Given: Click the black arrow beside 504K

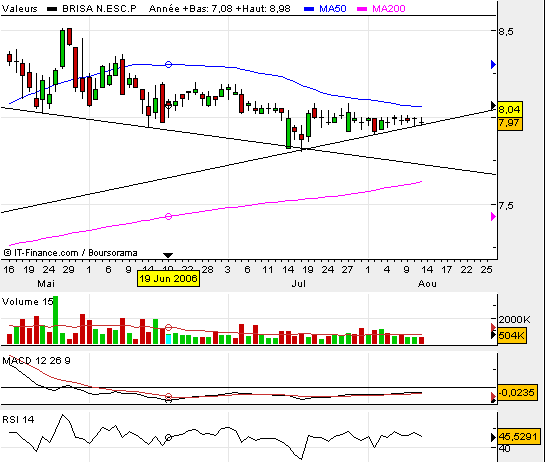Looking at the screenshot, I should [493, 335].
